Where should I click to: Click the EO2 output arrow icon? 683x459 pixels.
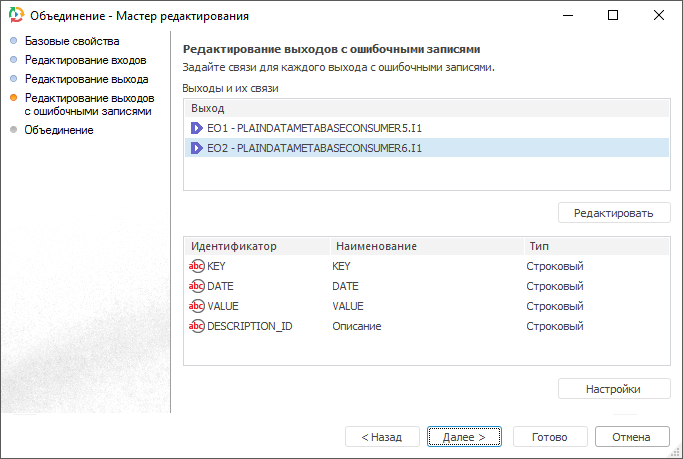click(196, 148)
